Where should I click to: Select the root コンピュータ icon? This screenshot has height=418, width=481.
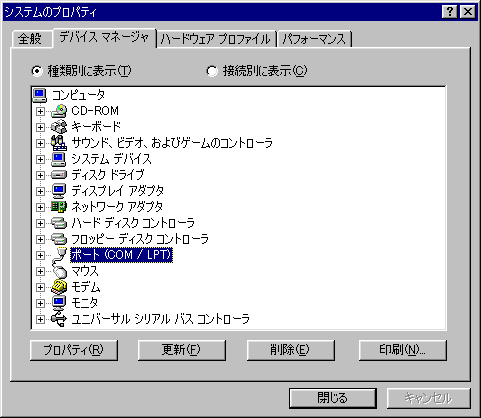[x=40, y=95]
